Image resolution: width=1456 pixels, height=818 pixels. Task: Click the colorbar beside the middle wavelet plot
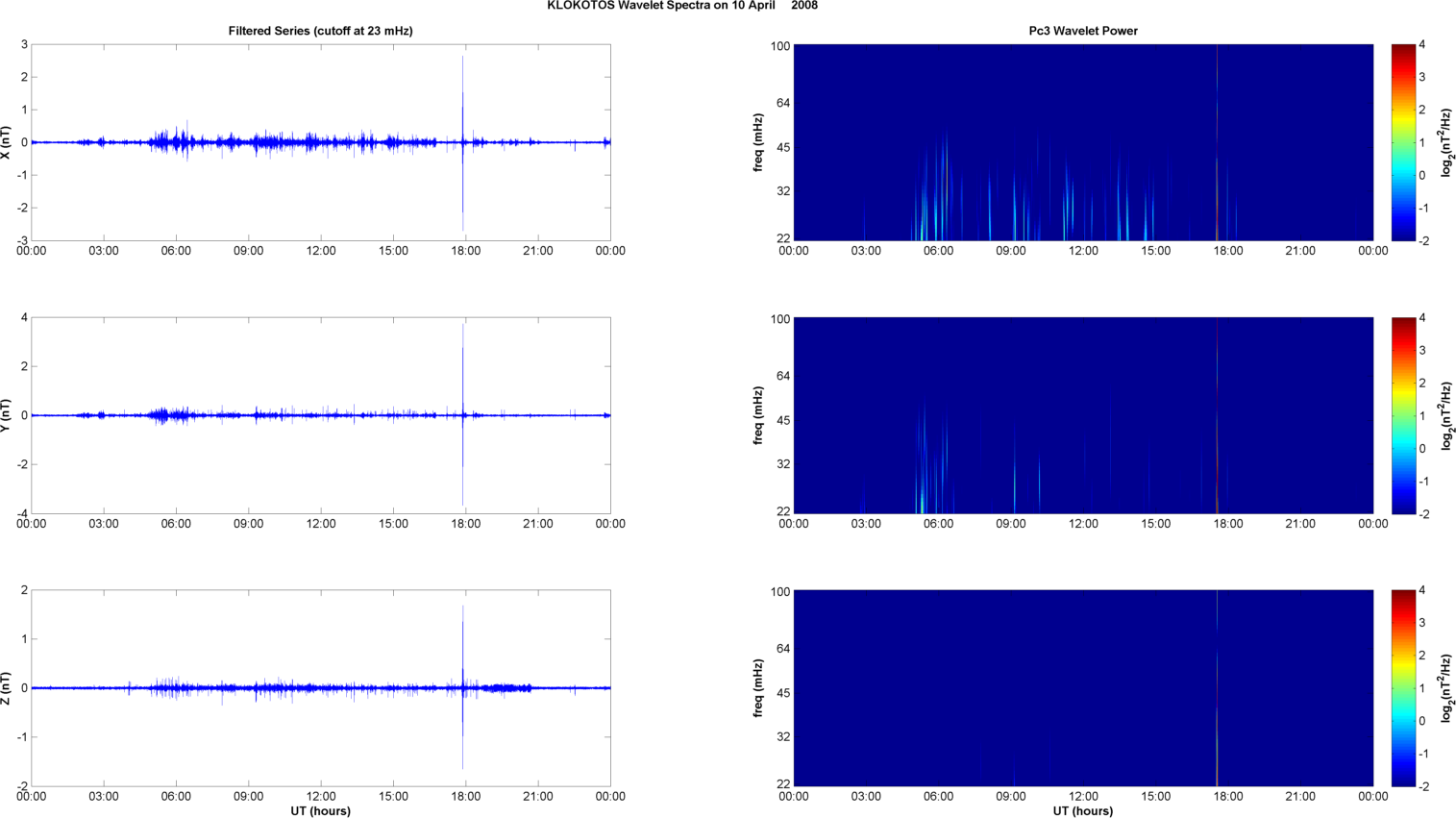point(1403,415)
